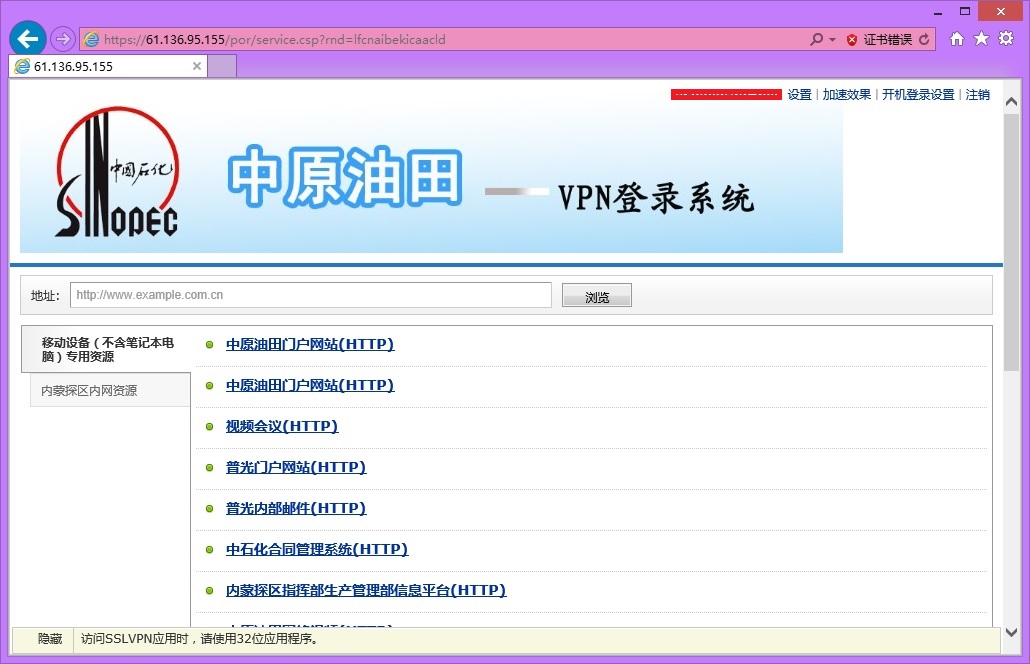Go back with the browser back arrow
Viewport: 1030px width, 664px height.
pyautogui.click(x=28, y=39)
